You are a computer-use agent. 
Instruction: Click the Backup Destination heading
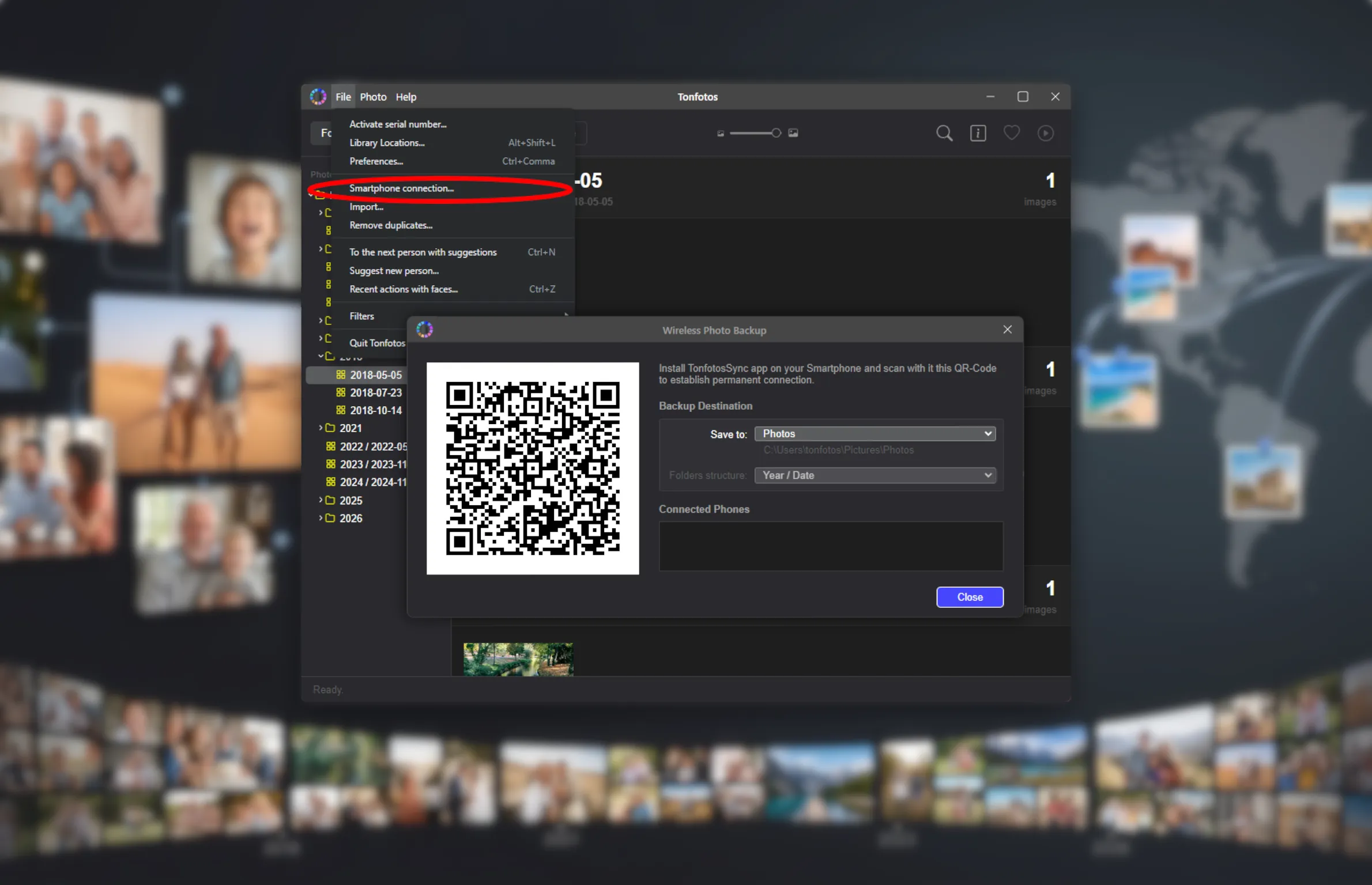(706, 406)
